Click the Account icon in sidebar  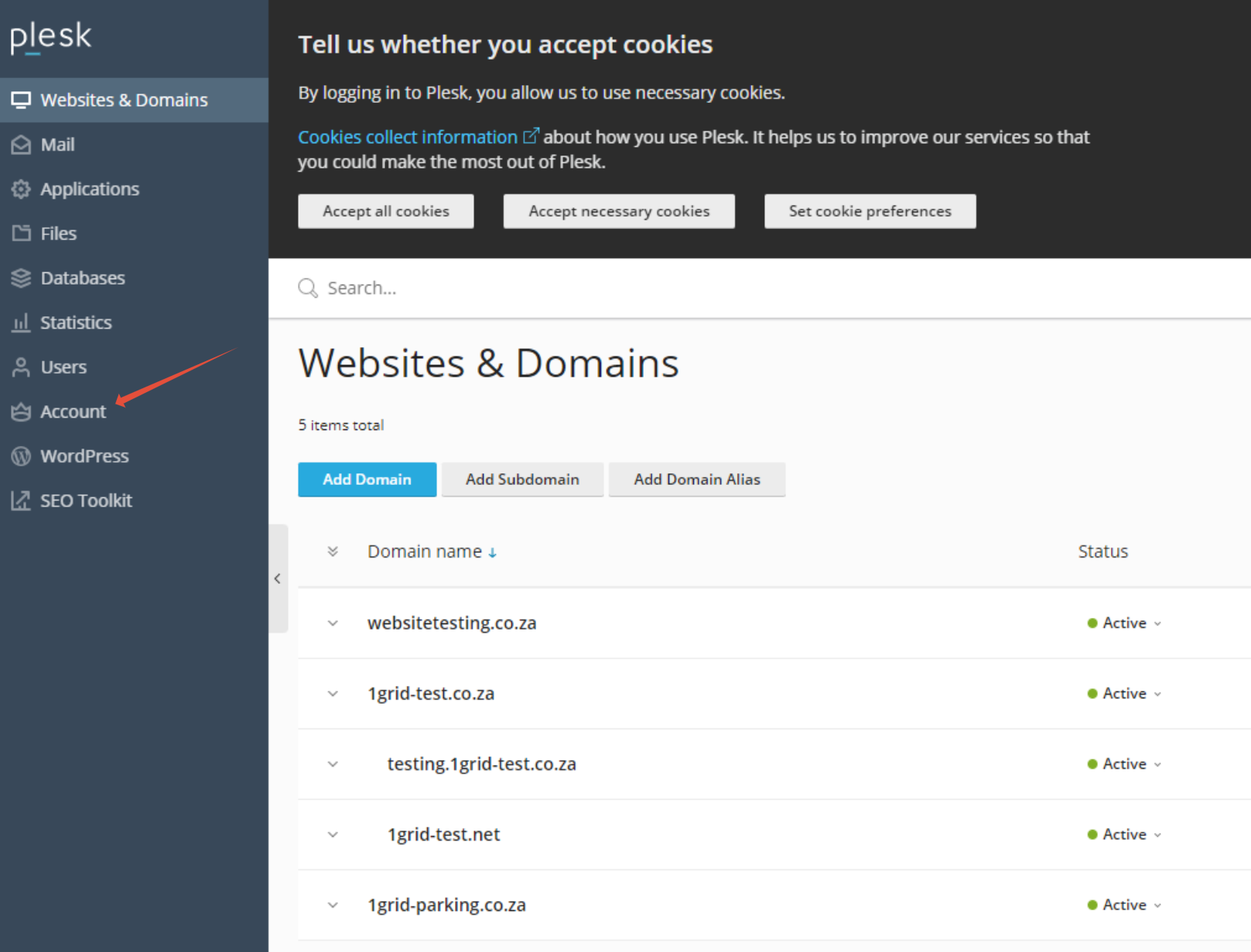coord(21,411)
